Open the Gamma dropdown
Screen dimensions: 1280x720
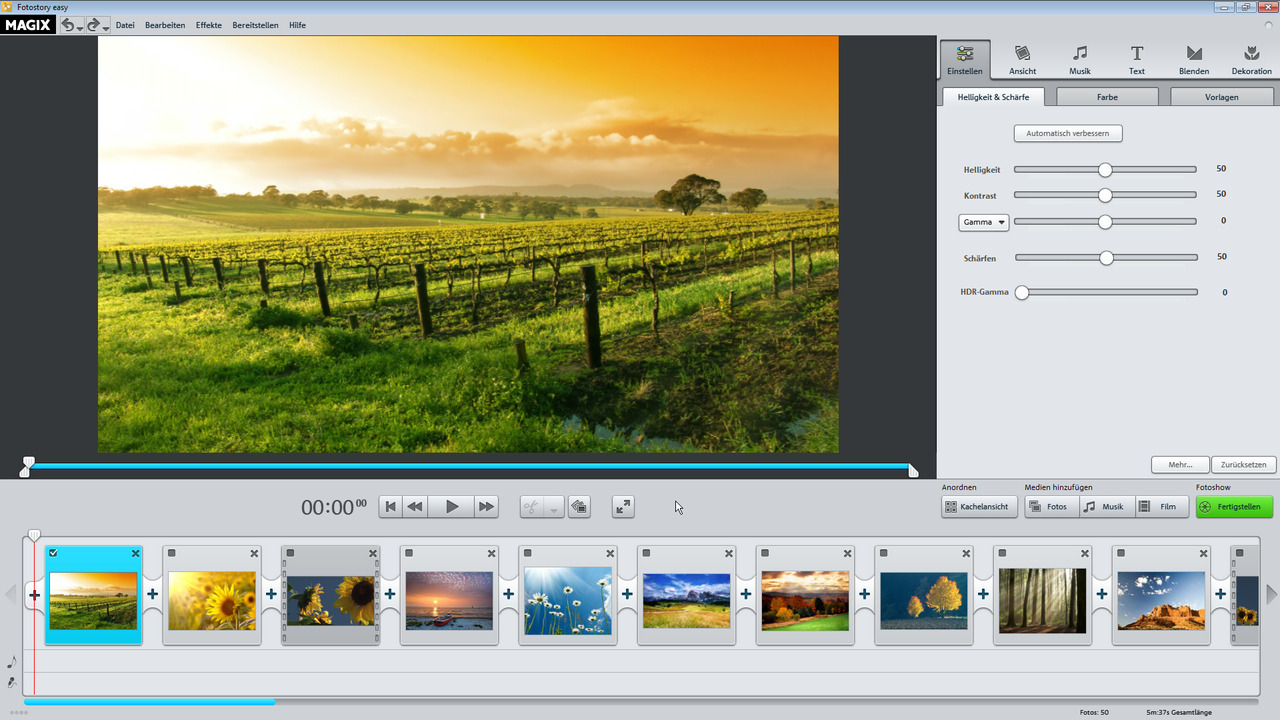[984, 222]
